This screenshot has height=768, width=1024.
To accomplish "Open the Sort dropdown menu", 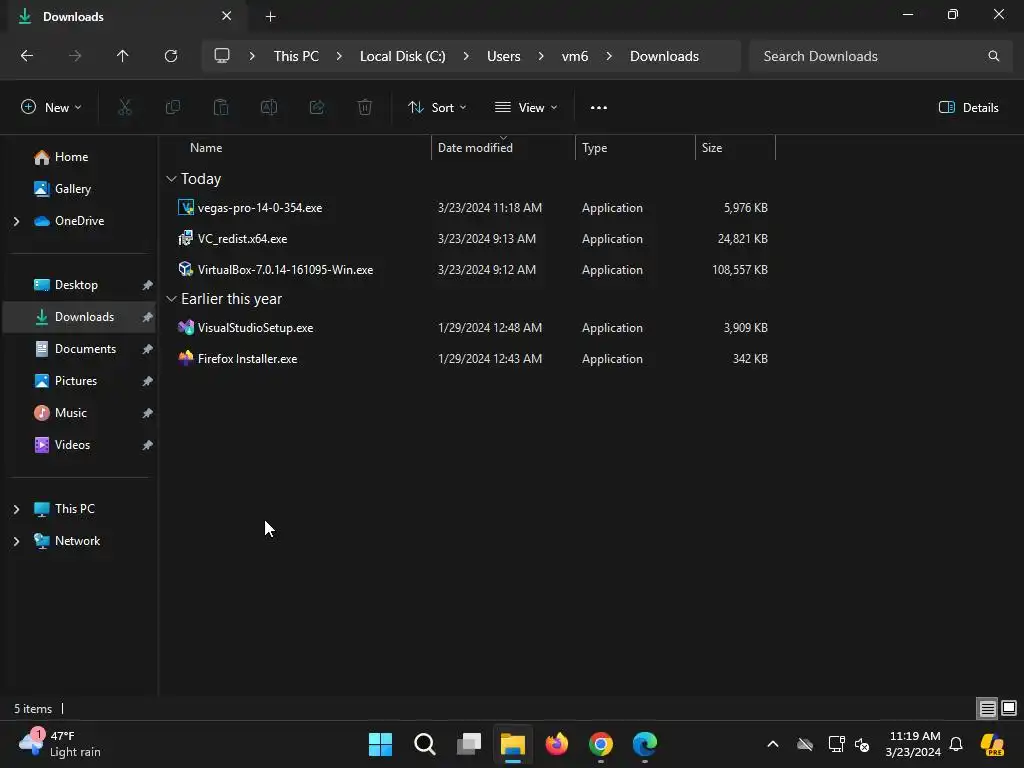I will (x=437, y=108).
